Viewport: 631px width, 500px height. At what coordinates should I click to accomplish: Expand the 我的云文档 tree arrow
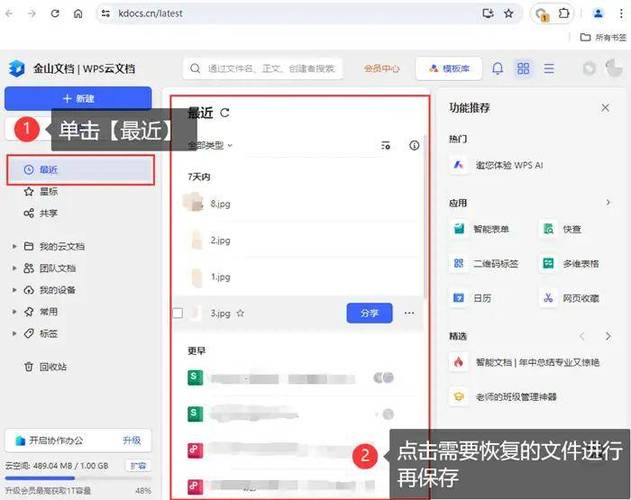14,246
